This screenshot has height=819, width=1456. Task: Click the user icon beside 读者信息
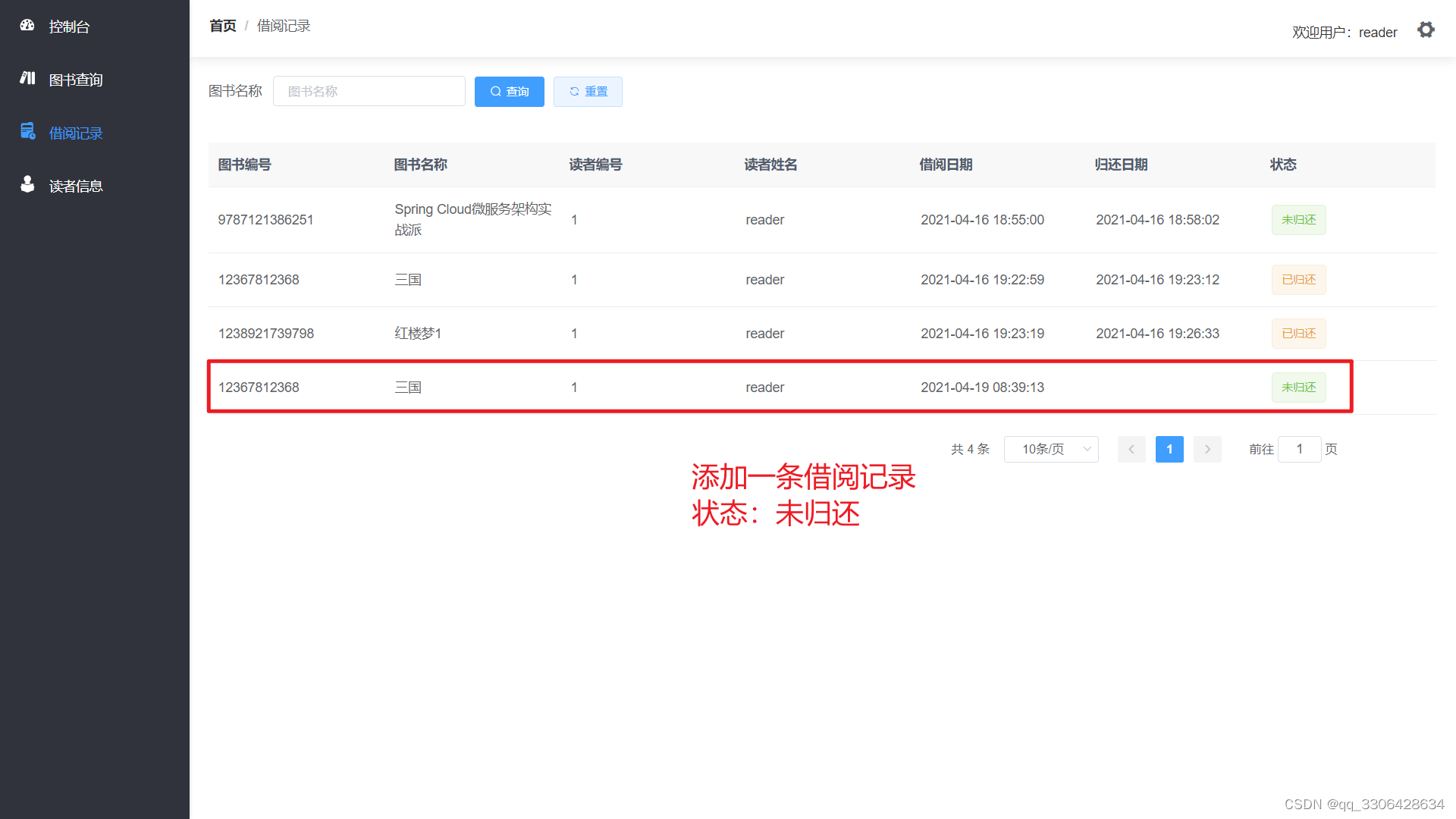coord(27,184)
